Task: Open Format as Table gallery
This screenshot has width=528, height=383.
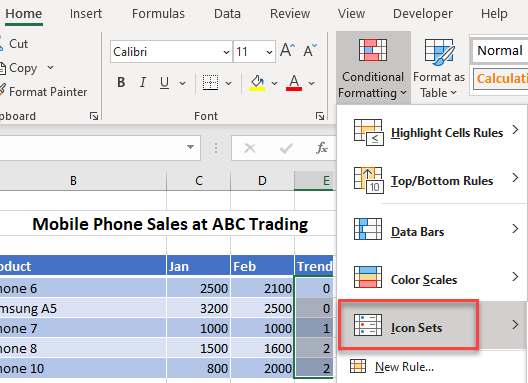Action: pos(439,68)
